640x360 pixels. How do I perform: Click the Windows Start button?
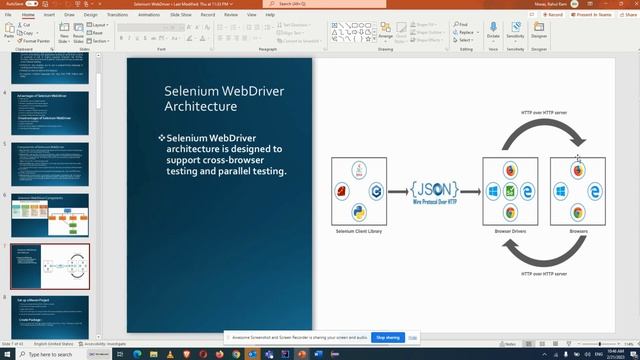[7, 354]
